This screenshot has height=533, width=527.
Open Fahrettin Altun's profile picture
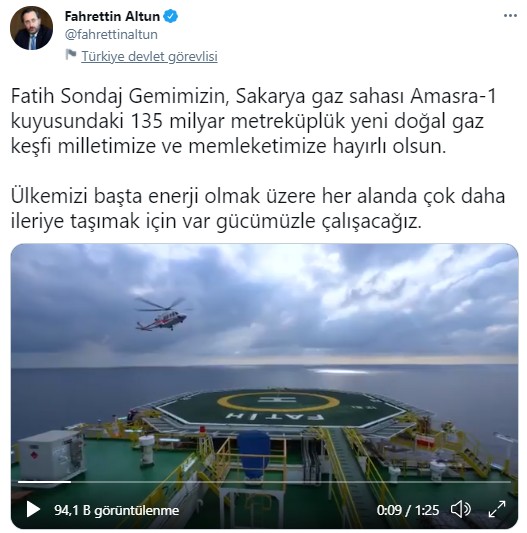coord(32,28)
